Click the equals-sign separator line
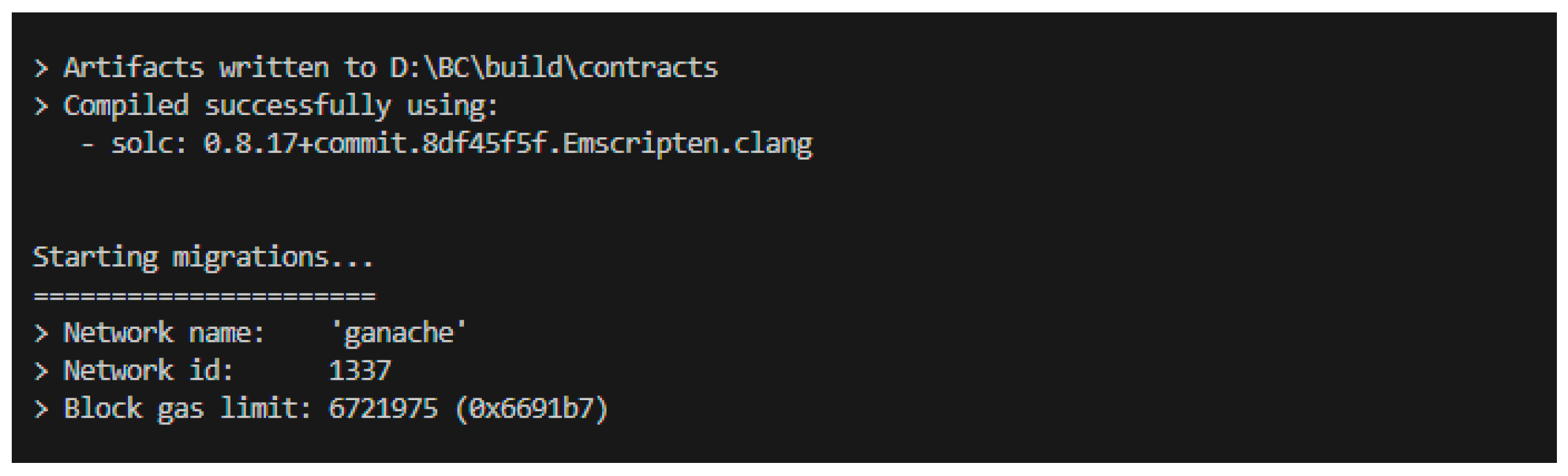This screenshot has width=1568, height=476. pyautogui.click(x=205, y=296)
